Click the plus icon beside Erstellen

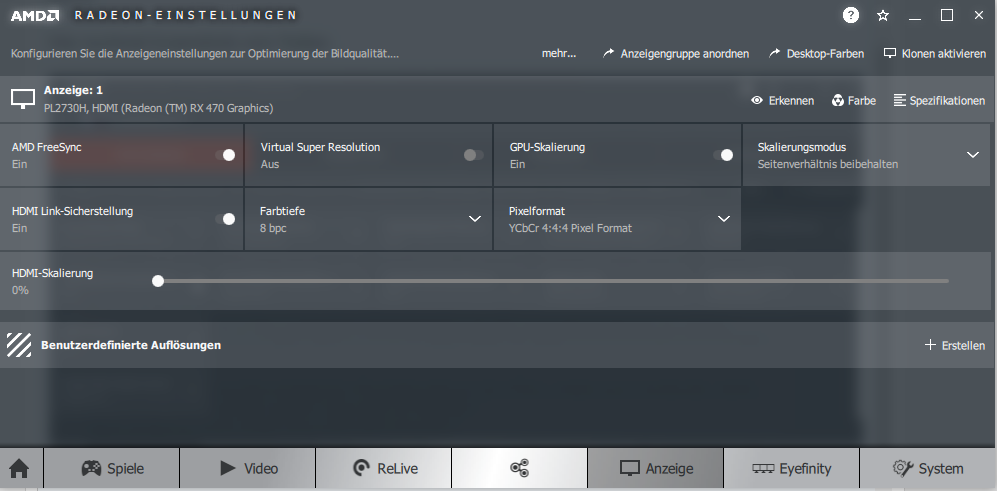(930, 345)
